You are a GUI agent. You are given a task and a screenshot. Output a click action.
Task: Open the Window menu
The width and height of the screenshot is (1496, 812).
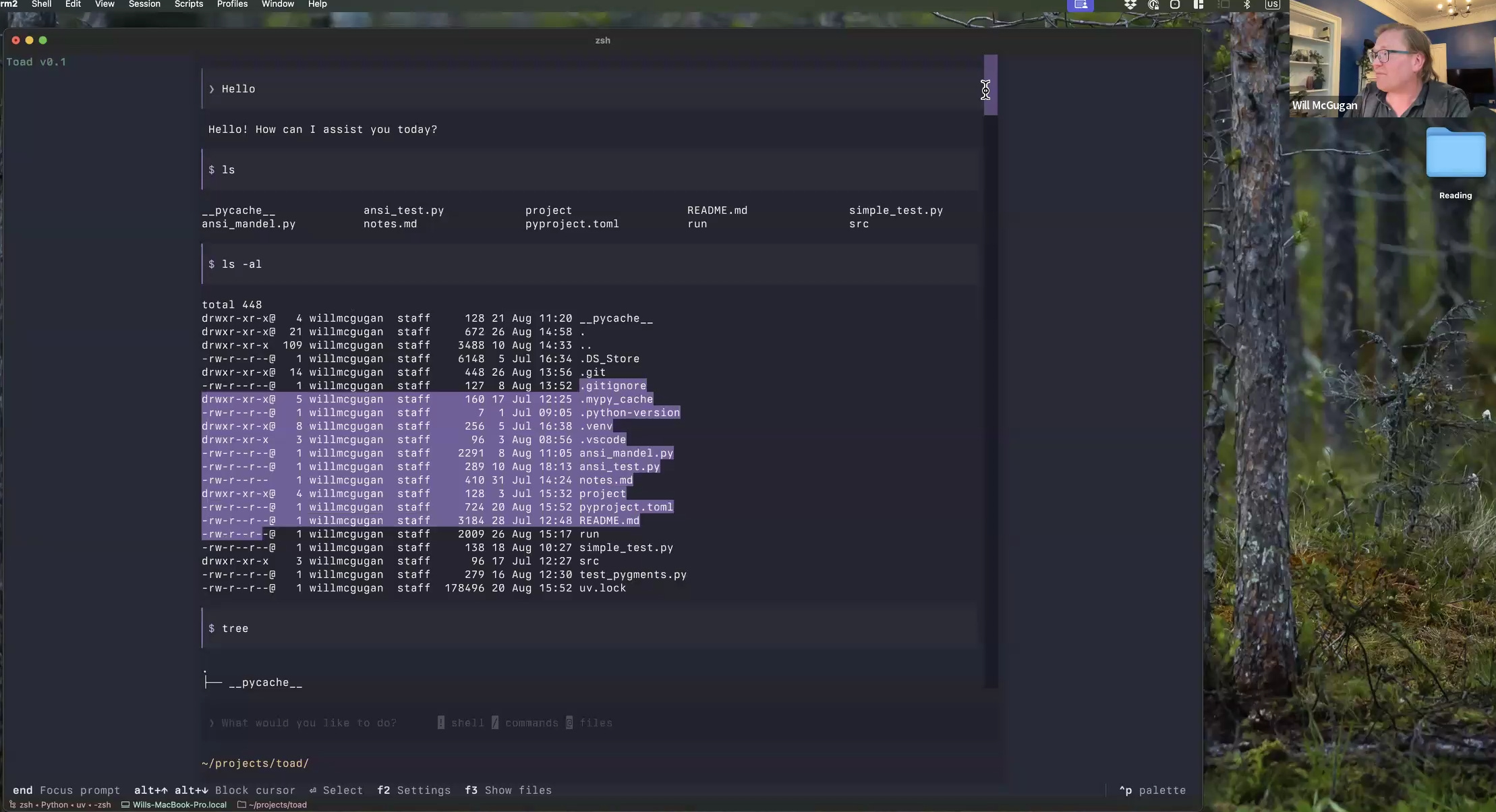pyautogui.click(x=278, y=4)
